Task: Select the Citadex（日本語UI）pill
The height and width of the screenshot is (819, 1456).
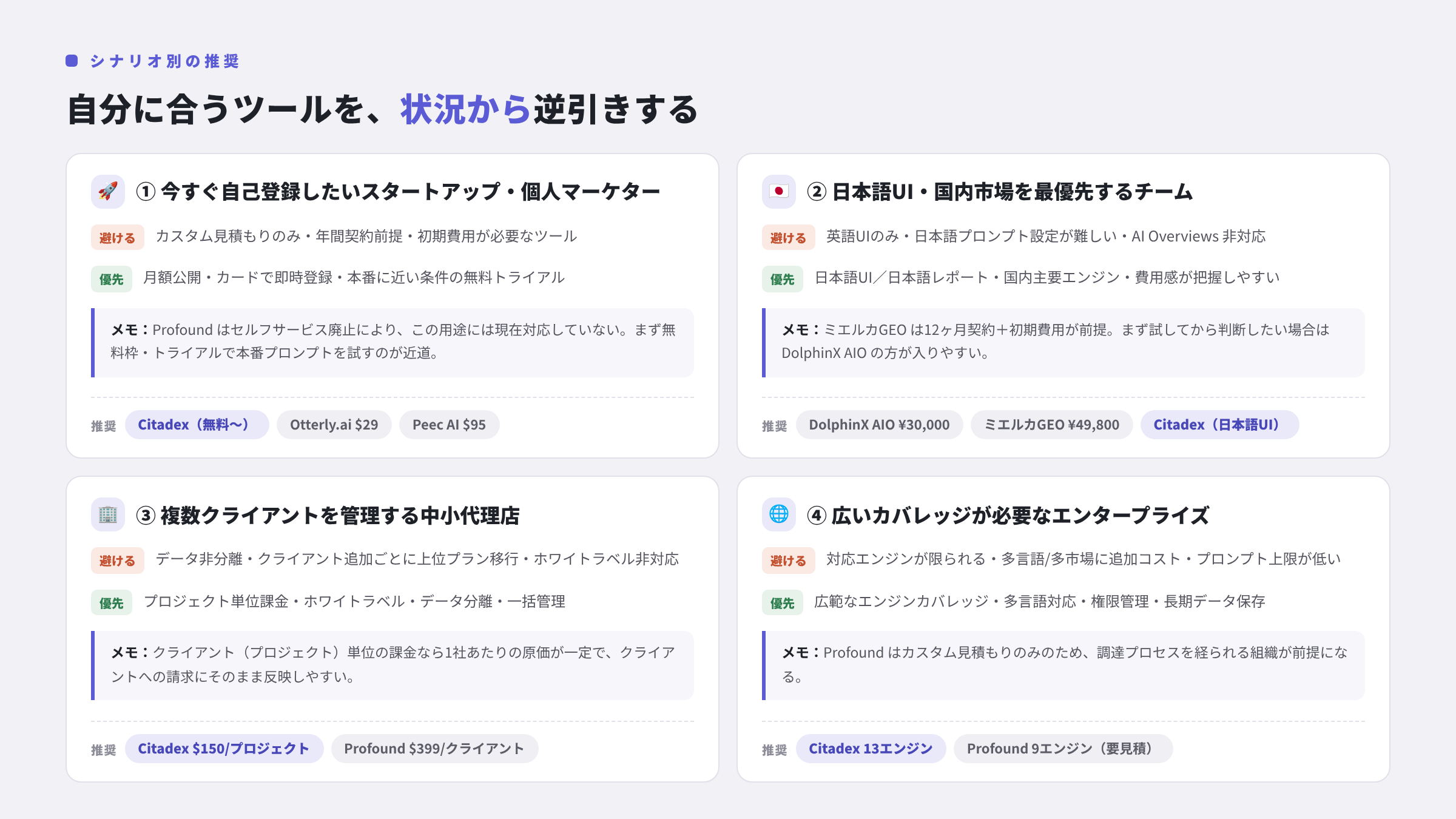Action: coord(1219,425)
